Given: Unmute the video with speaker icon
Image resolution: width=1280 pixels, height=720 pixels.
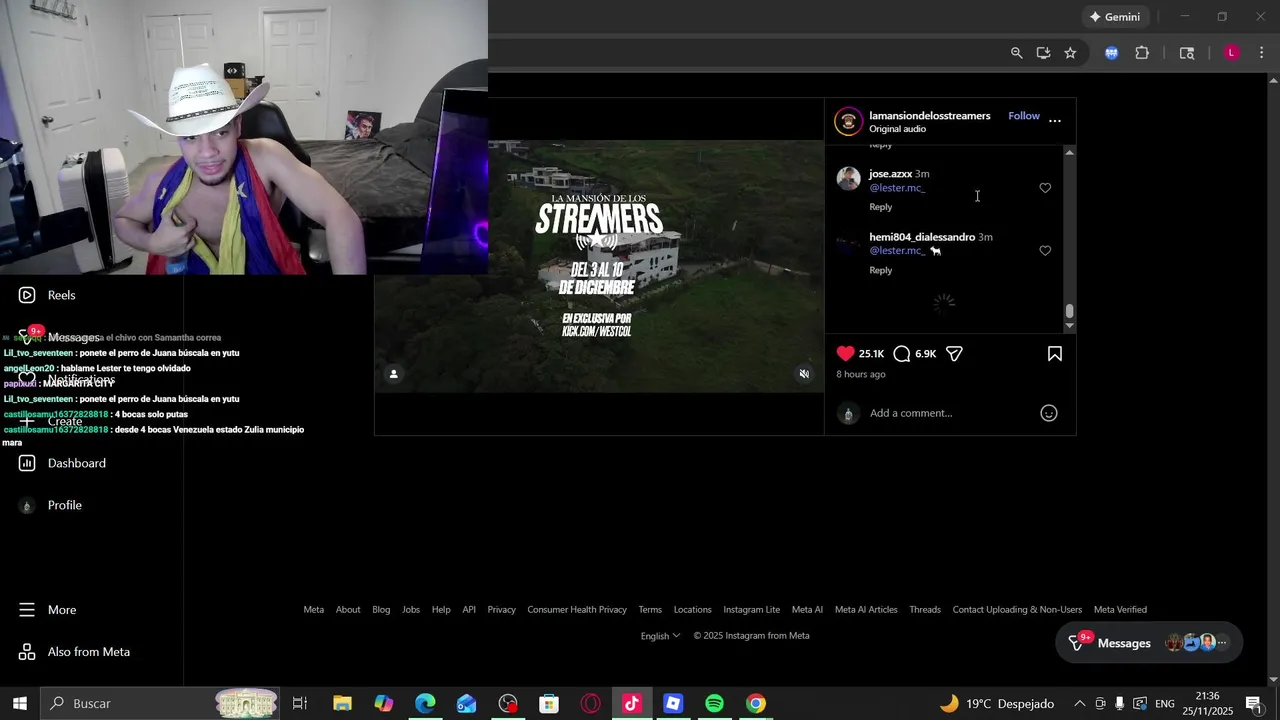Looking at the screenshot, I should pos(804,374).
